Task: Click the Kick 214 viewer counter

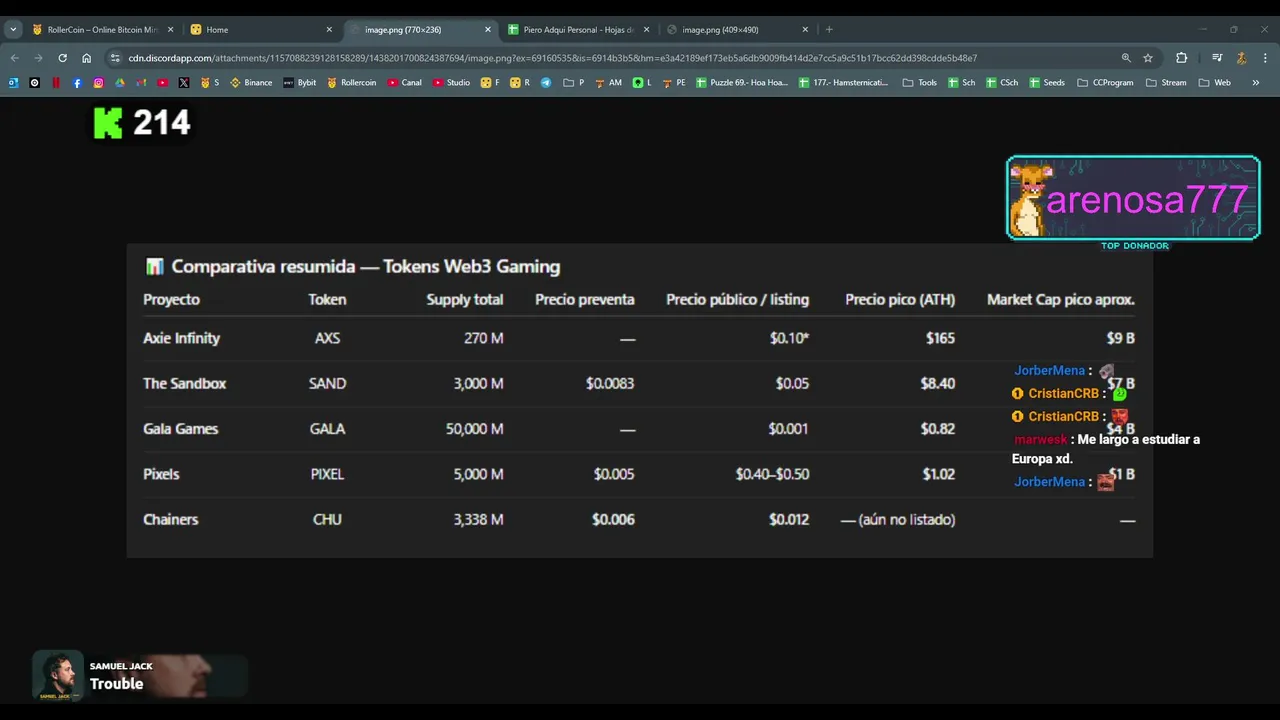Action: 141,123
